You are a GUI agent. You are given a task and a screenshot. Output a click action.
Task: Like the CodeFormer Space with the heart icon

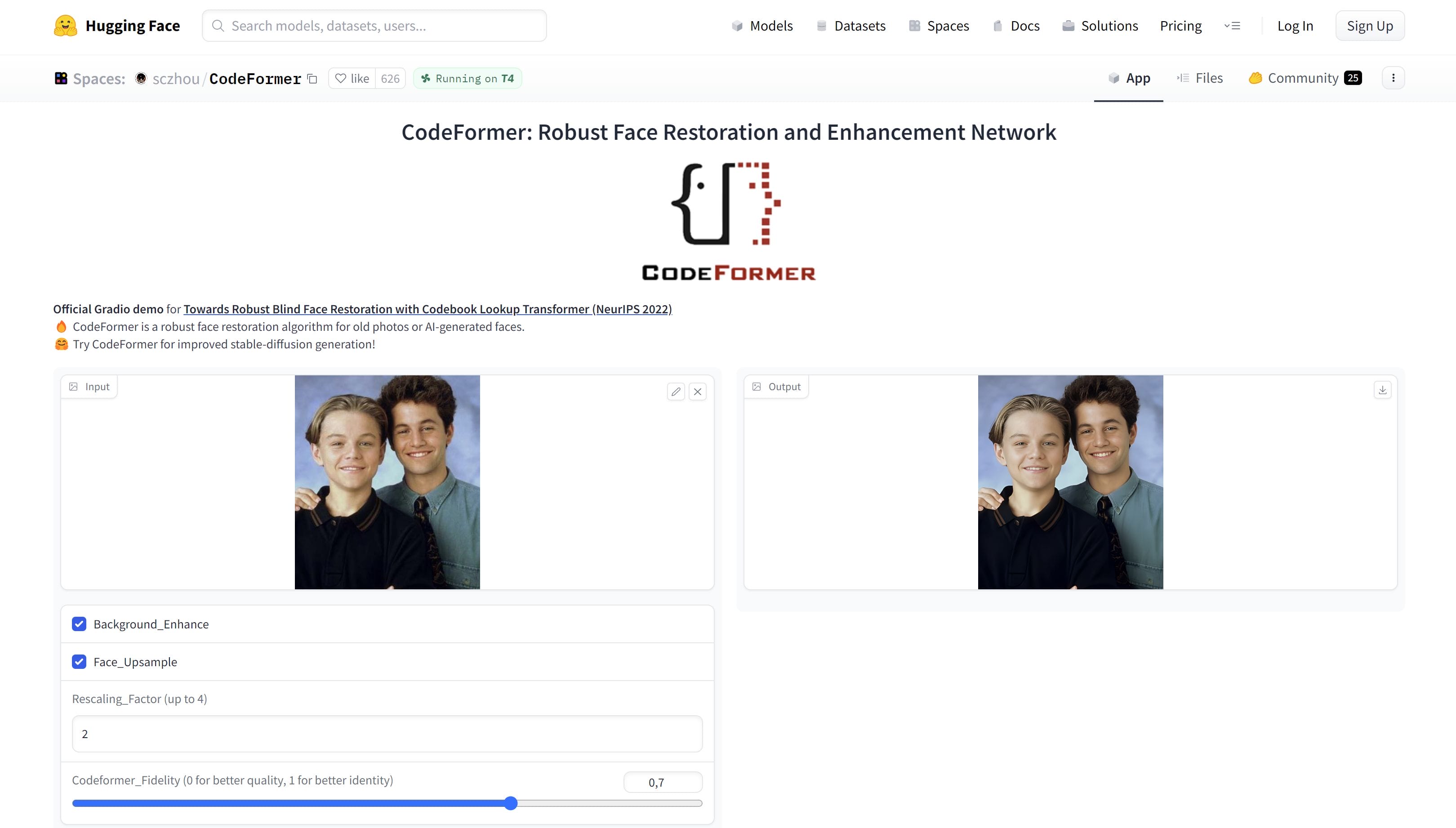pyautogui.click(x=341, y=79)
